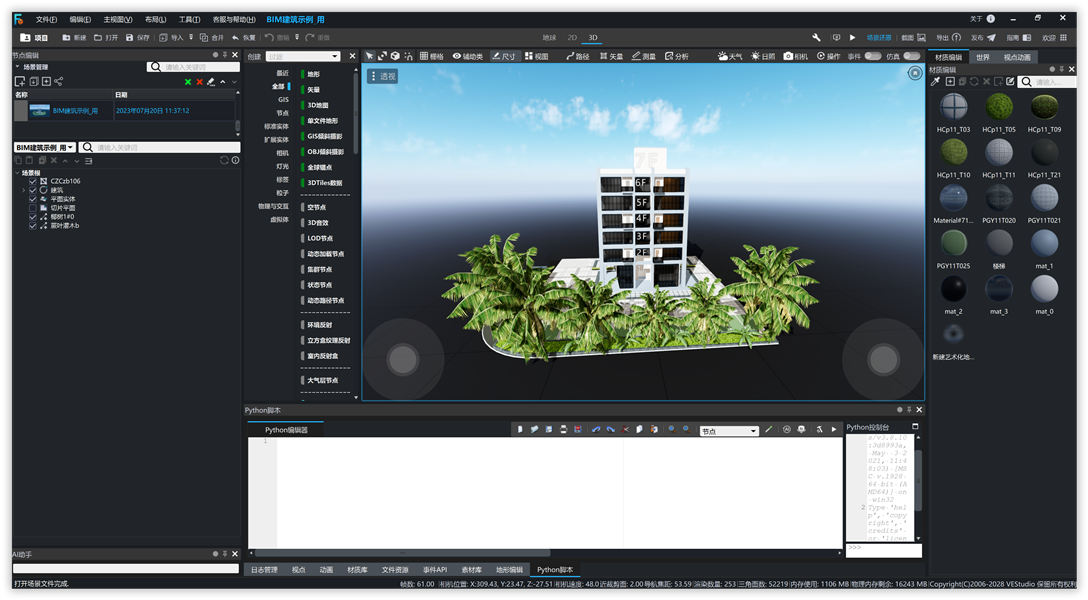Select the 3D view mode
This screenshot has height=600, width=1088.
tap(593, 37)
